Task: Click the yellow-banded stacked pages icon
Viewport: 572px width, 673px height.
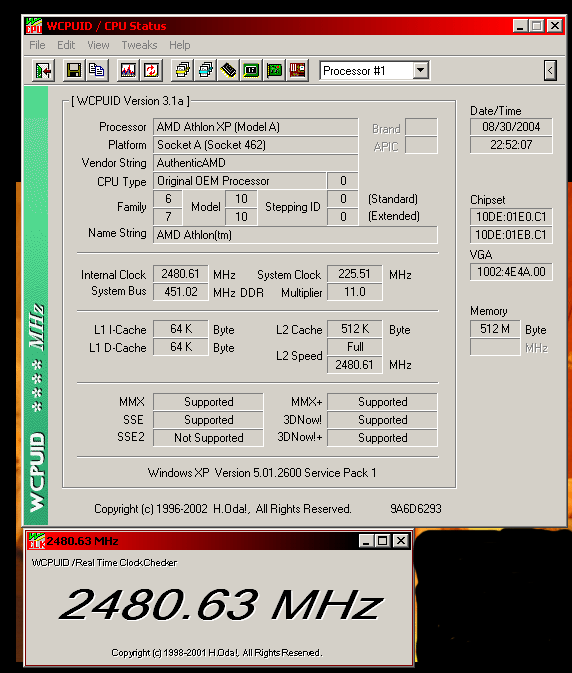Action: [x=182, y=70]
